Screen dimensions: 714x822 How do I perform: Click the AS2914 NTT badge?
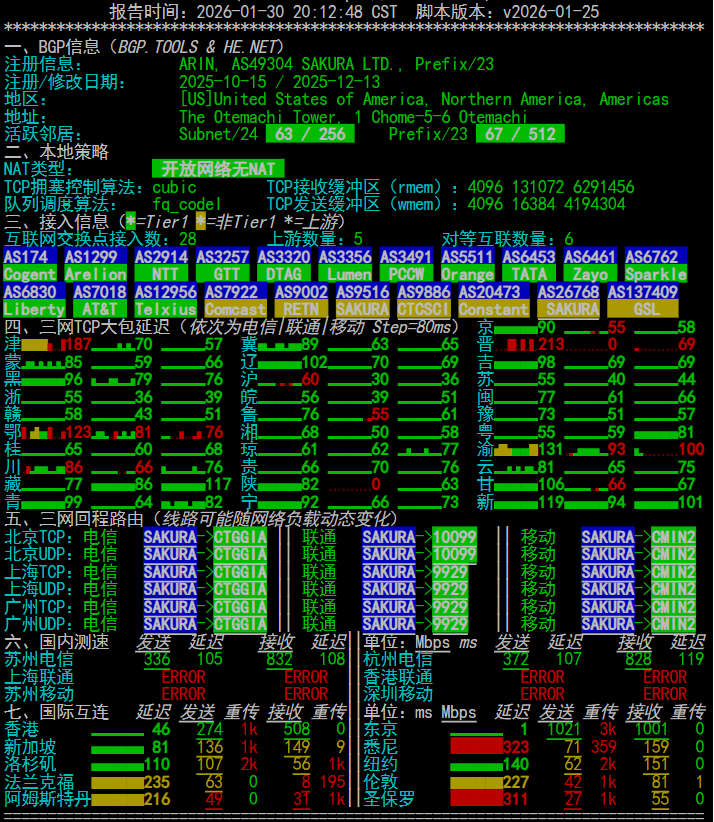[x=161, y=265]
